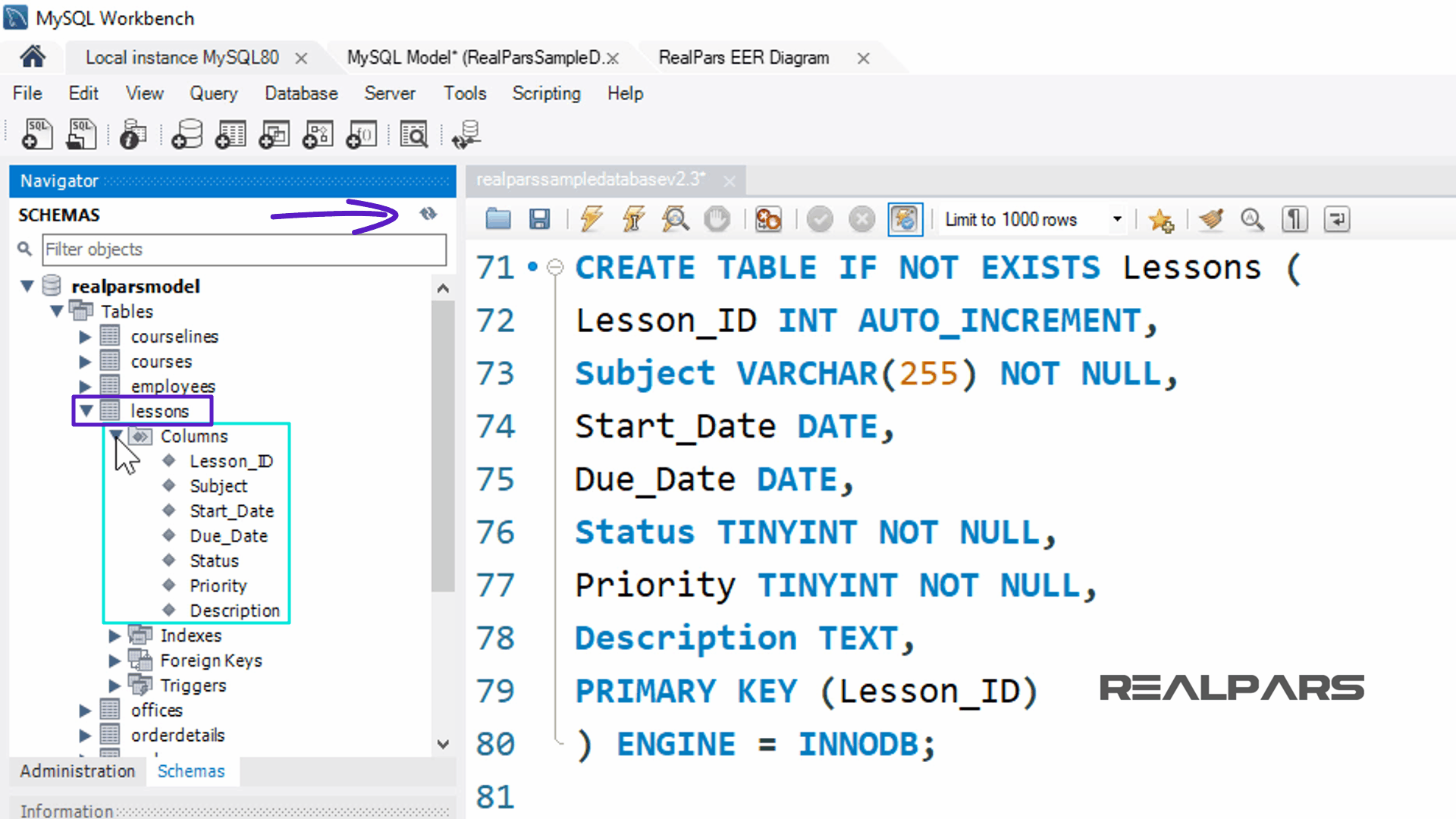Image resolution: width=1456 pixels, height=819 pixels.
Task: Save the script to file
Action: point(539,220)
